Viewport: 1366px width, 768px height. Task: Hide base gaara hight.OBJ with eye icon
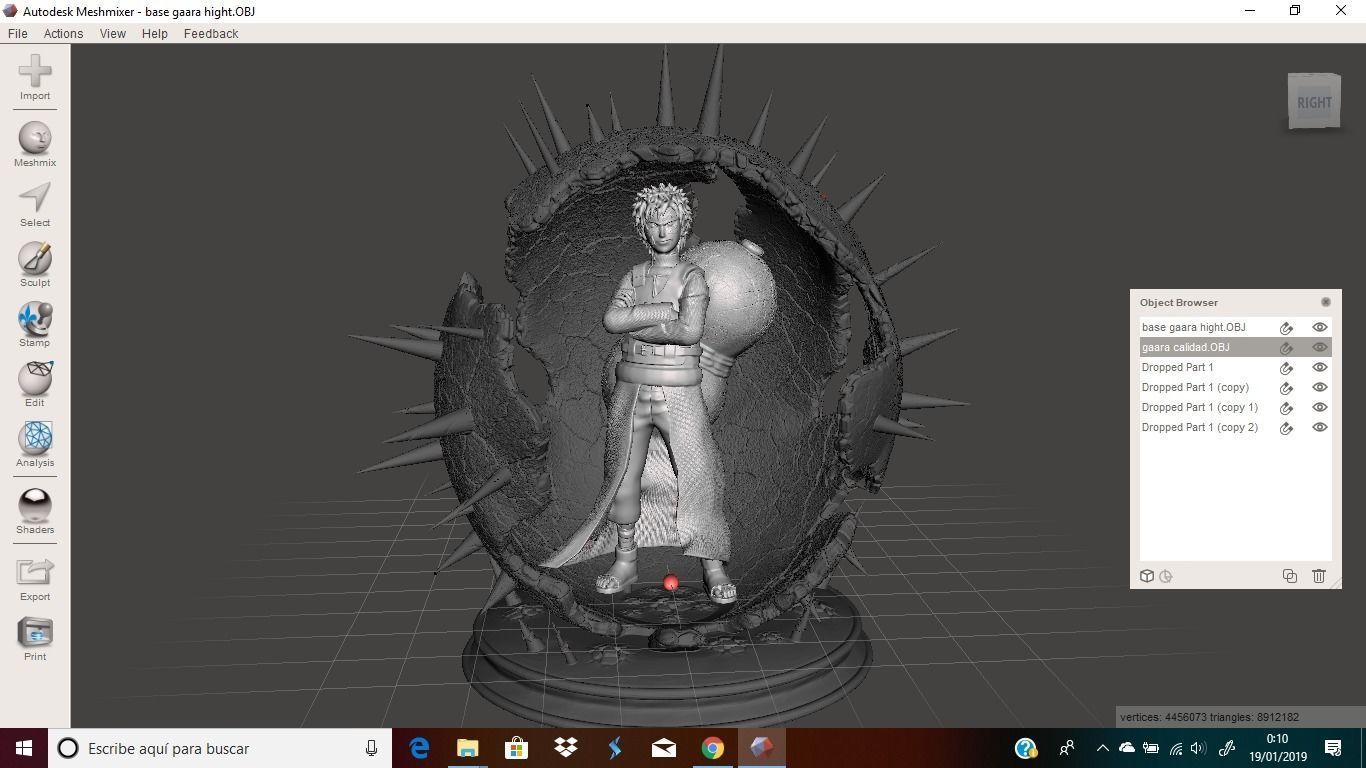coord(1320,327)
